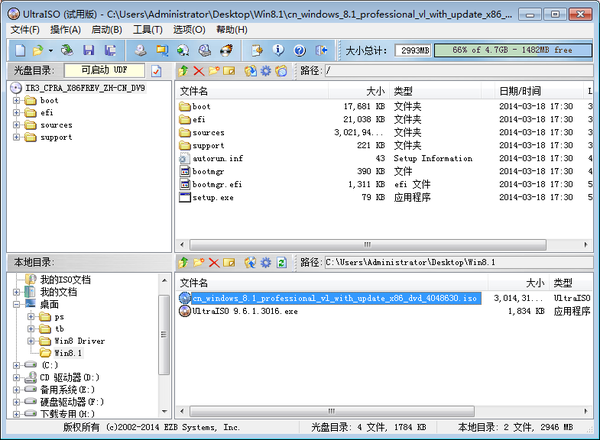Click the Up folder icon in disc pane
The height and width of the screenshot is (440, 600).
click(x=183, y=71)
